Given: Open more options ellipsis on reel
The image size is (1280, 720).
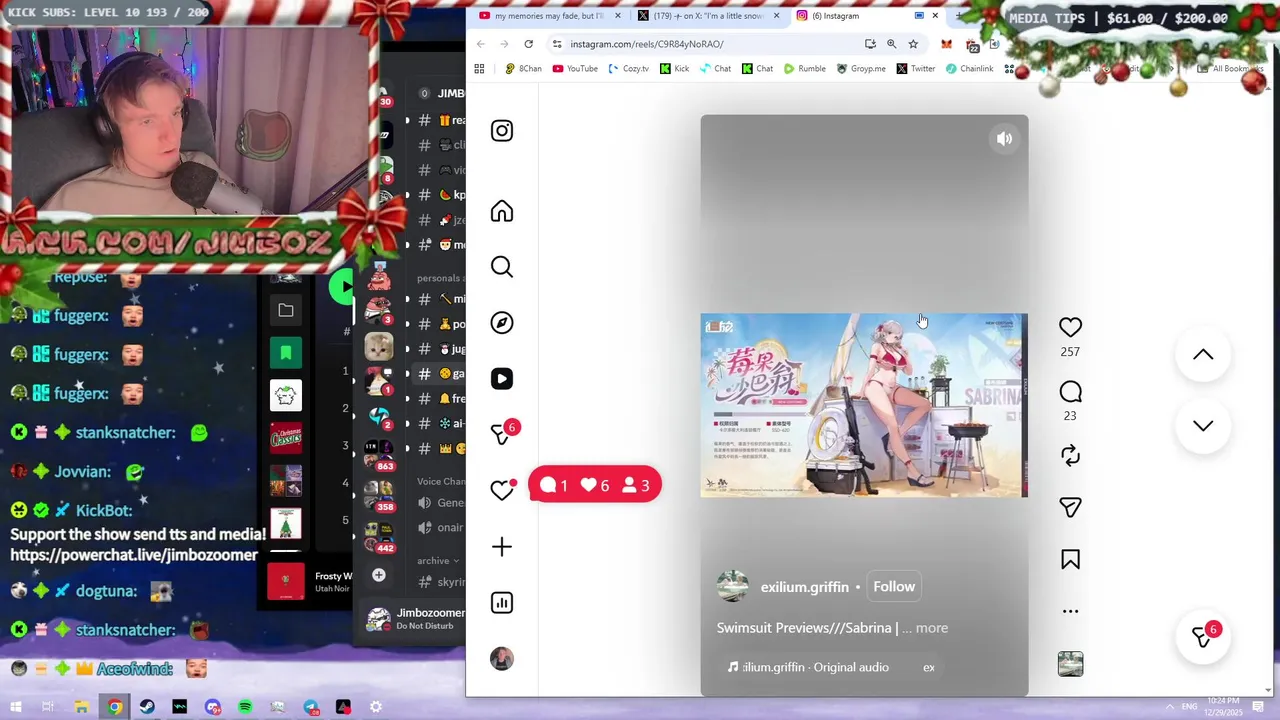Looking at the screenshot, I should pyautogui.click(x=1070, y=611).
